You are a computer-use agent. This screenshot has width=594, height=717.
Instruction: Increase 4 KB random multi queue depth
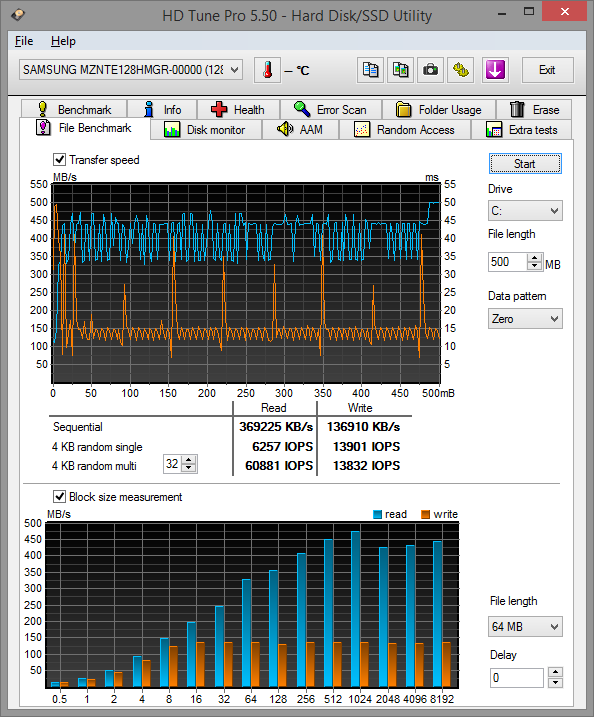click(189, 460)
